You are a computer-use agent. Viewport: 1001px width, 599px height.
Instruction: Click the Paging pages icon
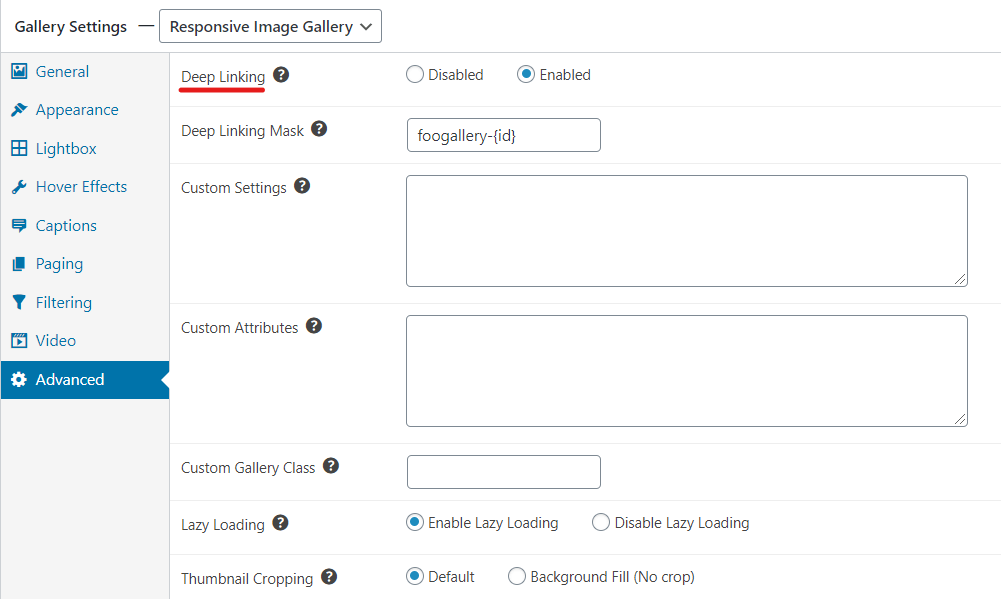click(x=19, y=264)
